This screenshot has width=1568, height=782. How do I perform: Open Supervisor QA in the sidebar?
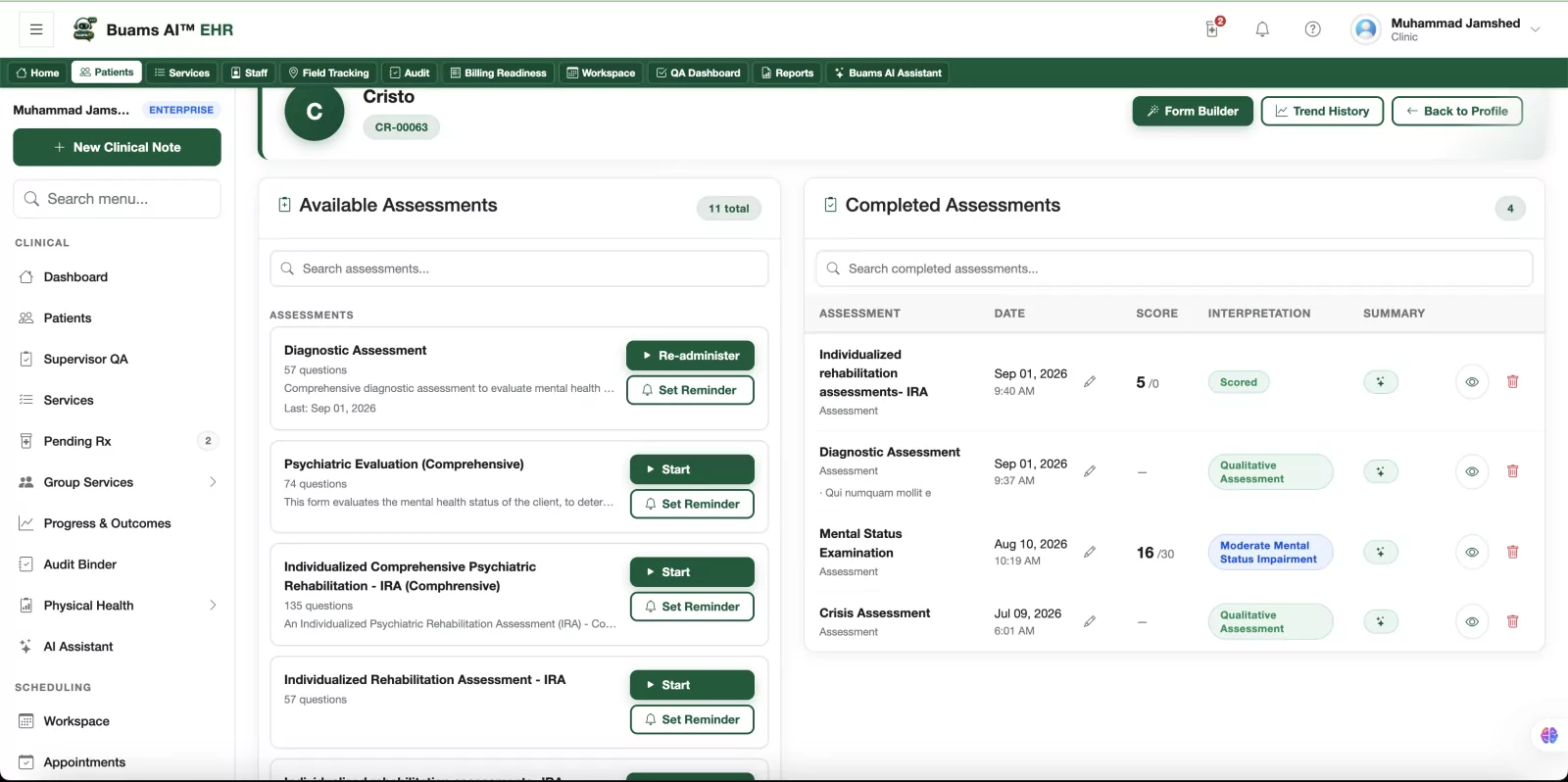tap(117, 359)
